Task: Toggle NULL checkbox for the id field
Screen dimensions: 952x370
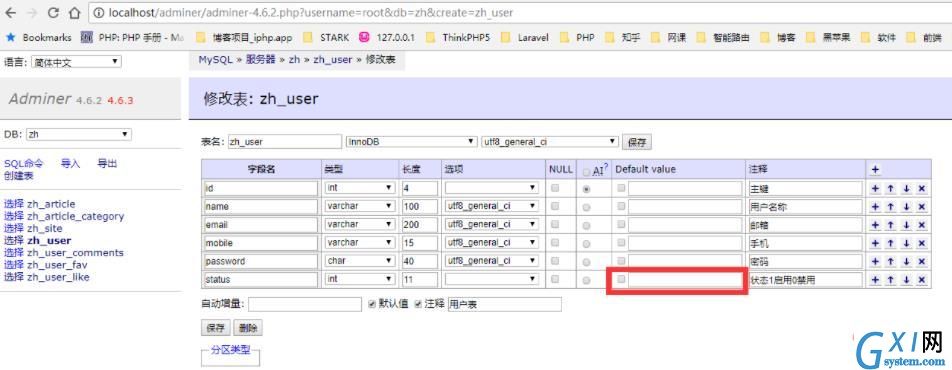Action: [554, 188]
